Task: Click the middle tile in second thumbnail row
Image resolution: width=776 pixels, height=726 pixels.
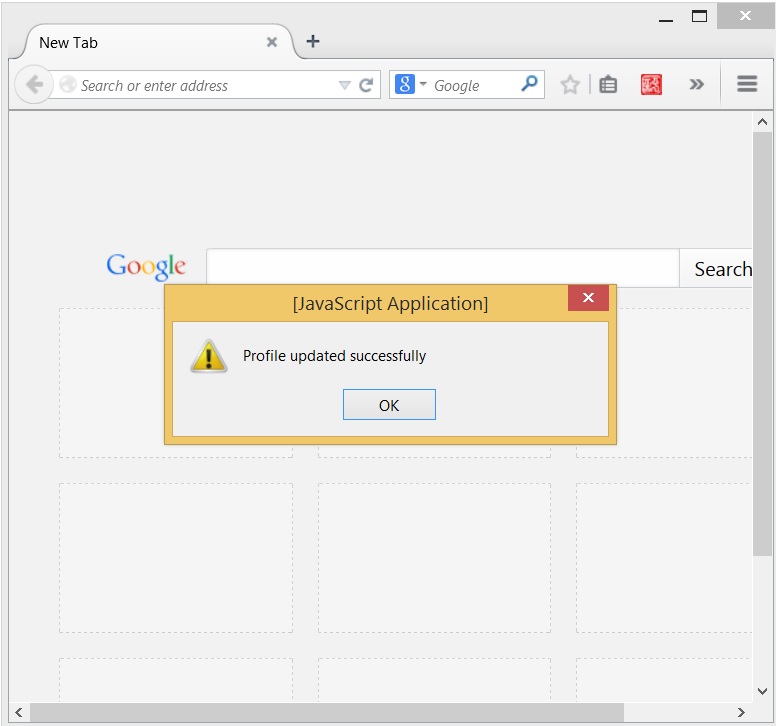Action: pos(434,558)
